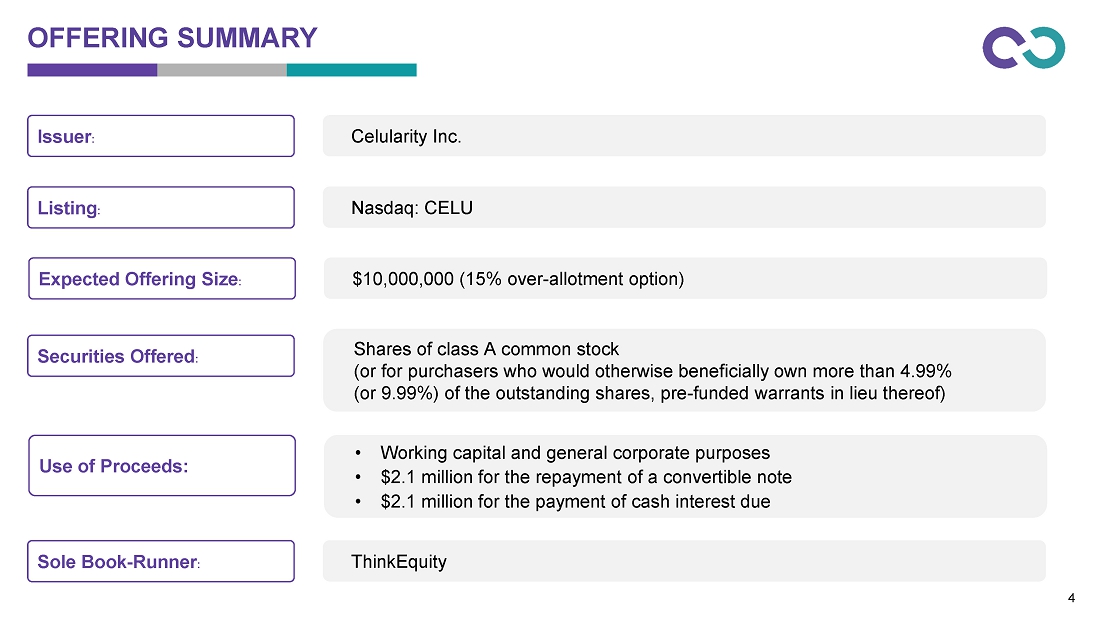Select the teal segment of the title bar
Viewport: 1100px width, 619px height.
[x=351, y=70]
